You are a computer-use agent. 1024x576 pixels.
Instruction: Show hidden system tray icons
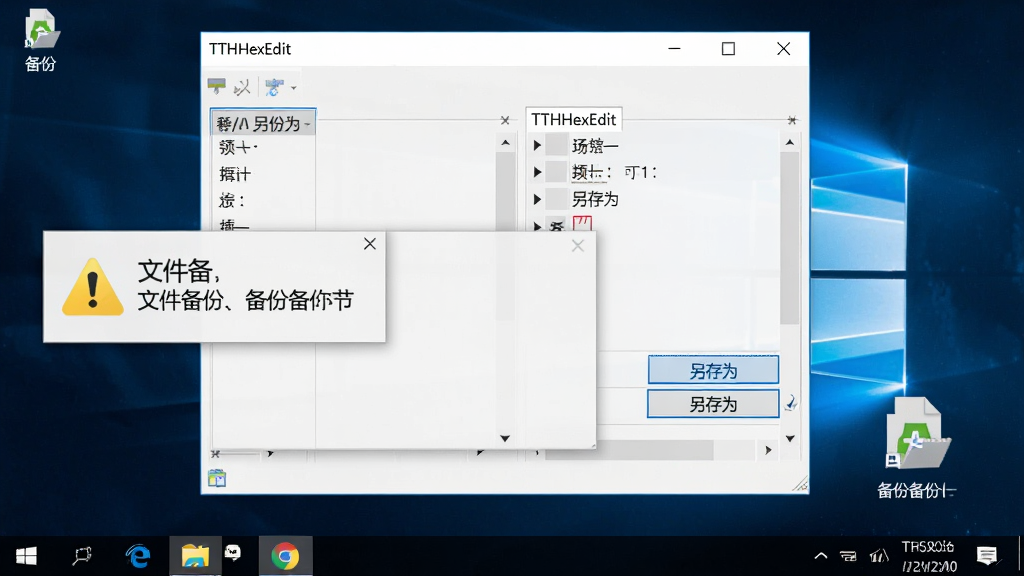point(821,556)
